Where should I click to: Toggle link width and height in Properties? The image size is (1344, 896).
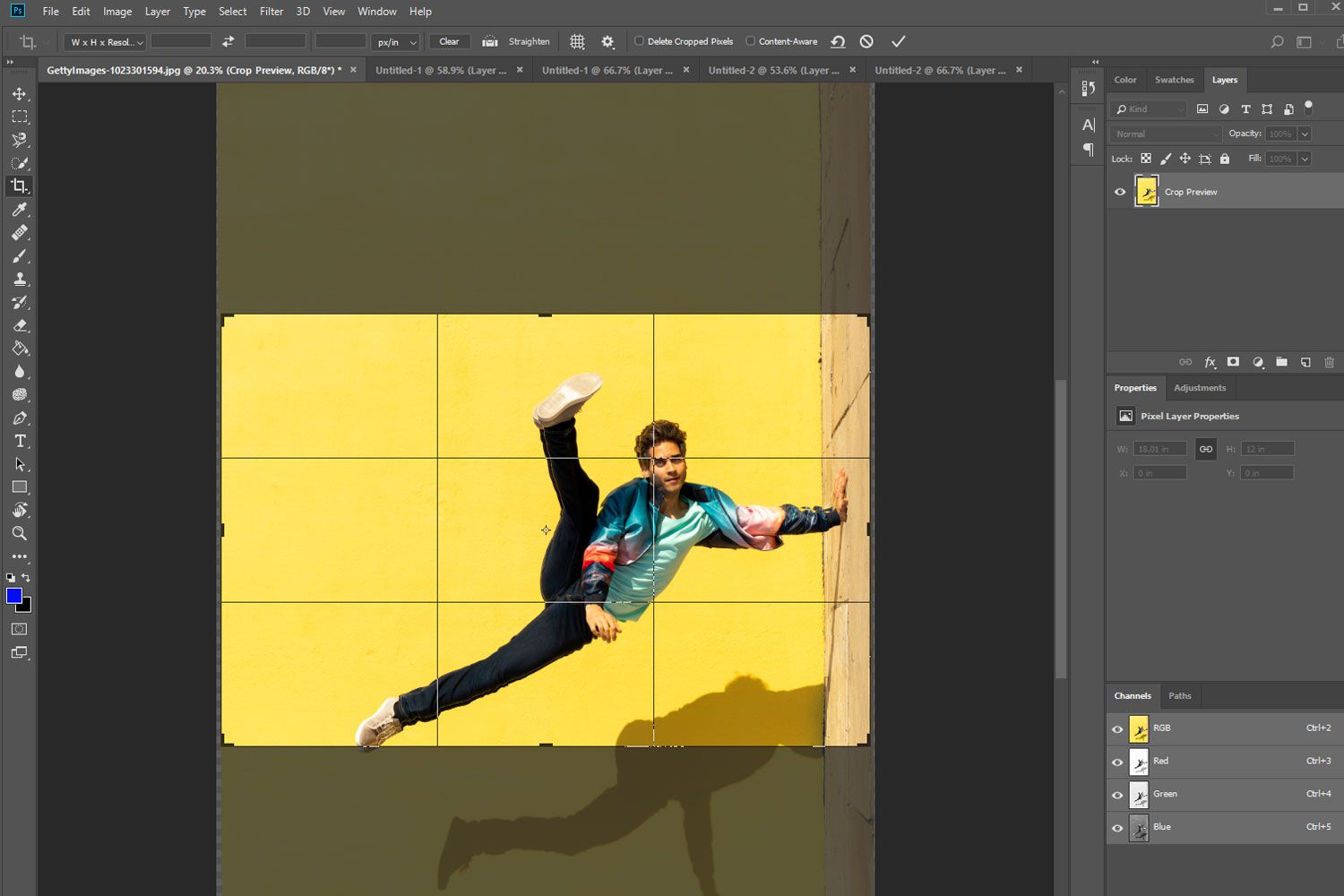pyautogui.click(x=1206, y=449)
